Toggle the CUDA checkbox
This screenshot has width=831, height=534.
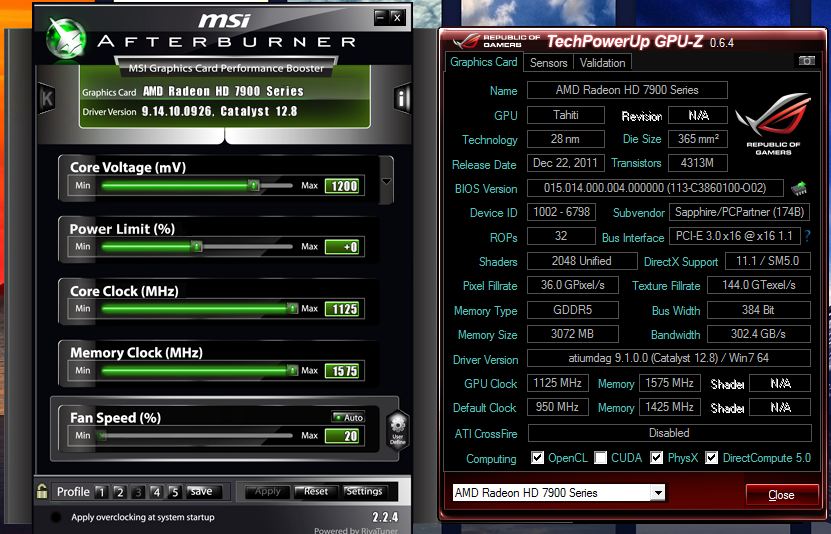pyautogui.click(x=600, y=458)
